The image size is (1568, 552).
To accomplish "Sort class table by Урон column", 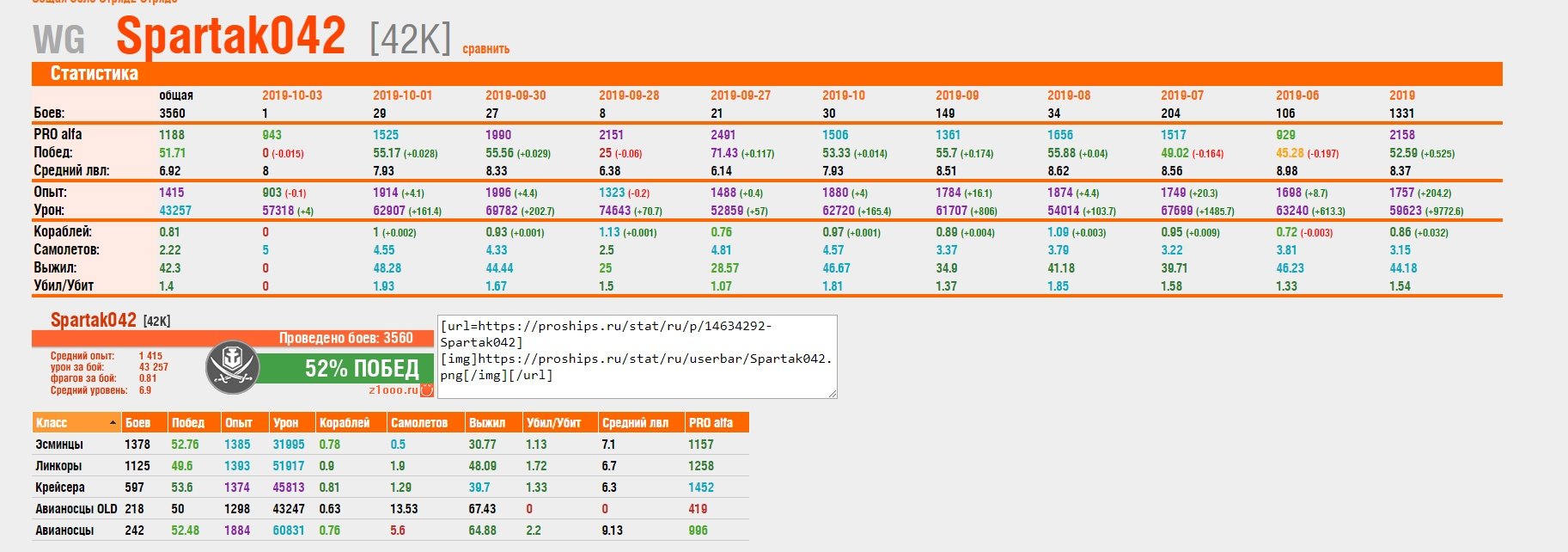I will pos(292,422).
